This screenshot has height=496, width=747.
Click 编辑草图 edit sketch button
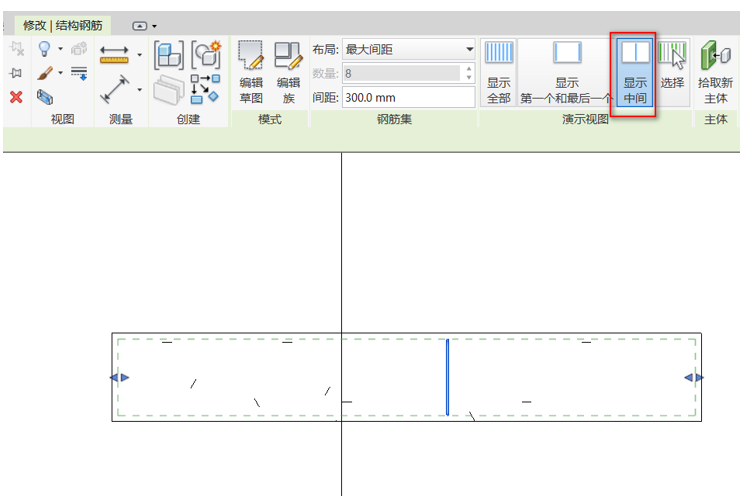click(x=251, y=72)
